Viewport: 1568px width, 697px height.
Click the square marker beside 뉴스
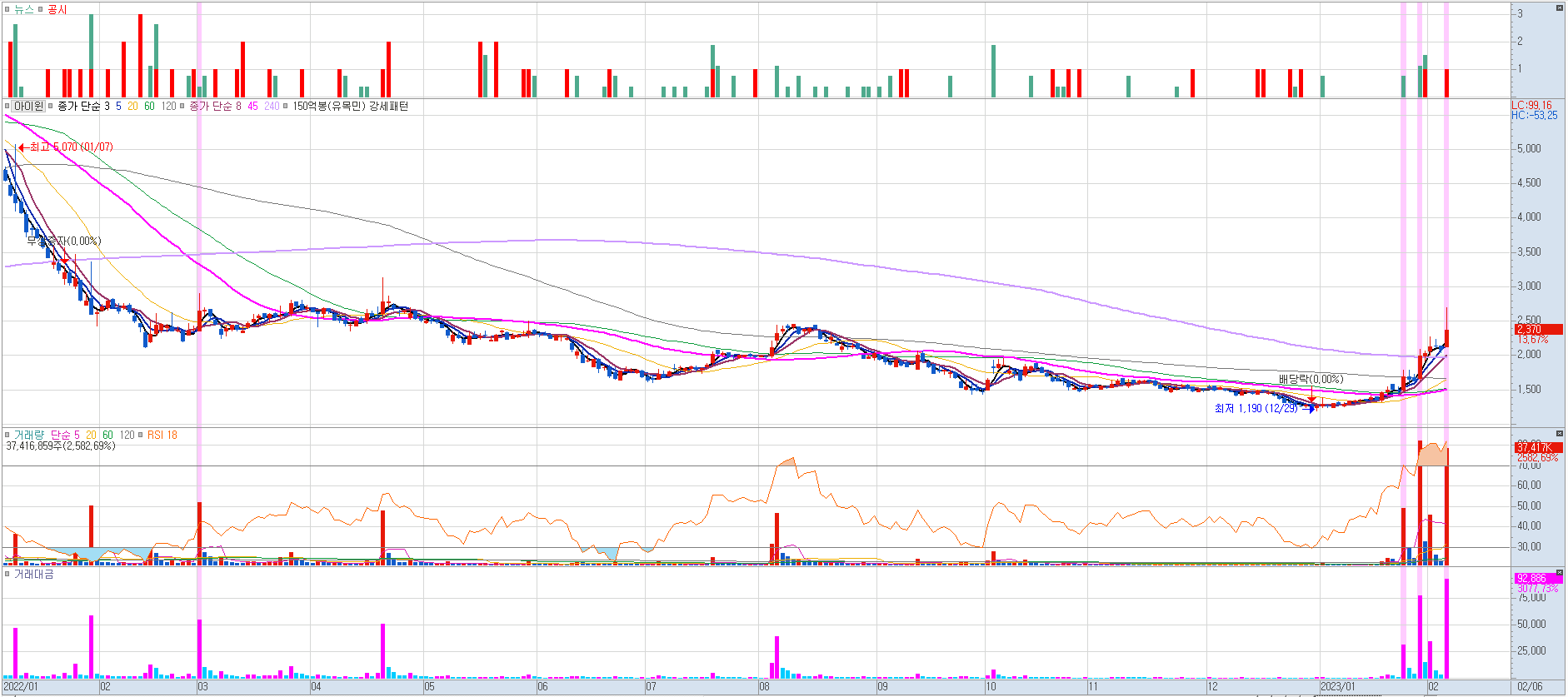(x=7, y=9)
